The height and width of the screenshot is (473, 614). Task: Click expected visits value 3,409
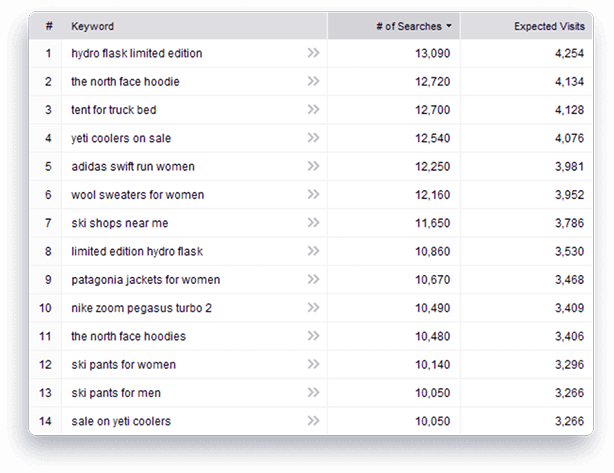tap(569, 308)
